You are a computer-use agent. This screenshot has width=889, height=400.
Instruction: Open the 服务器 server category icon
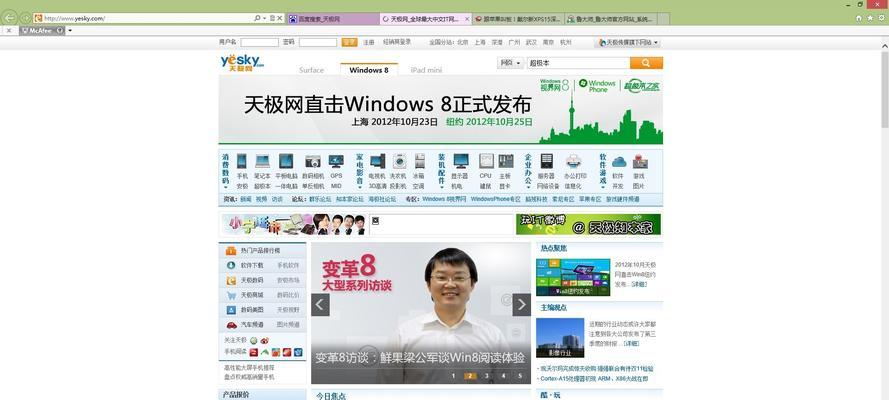coord(546,161)
